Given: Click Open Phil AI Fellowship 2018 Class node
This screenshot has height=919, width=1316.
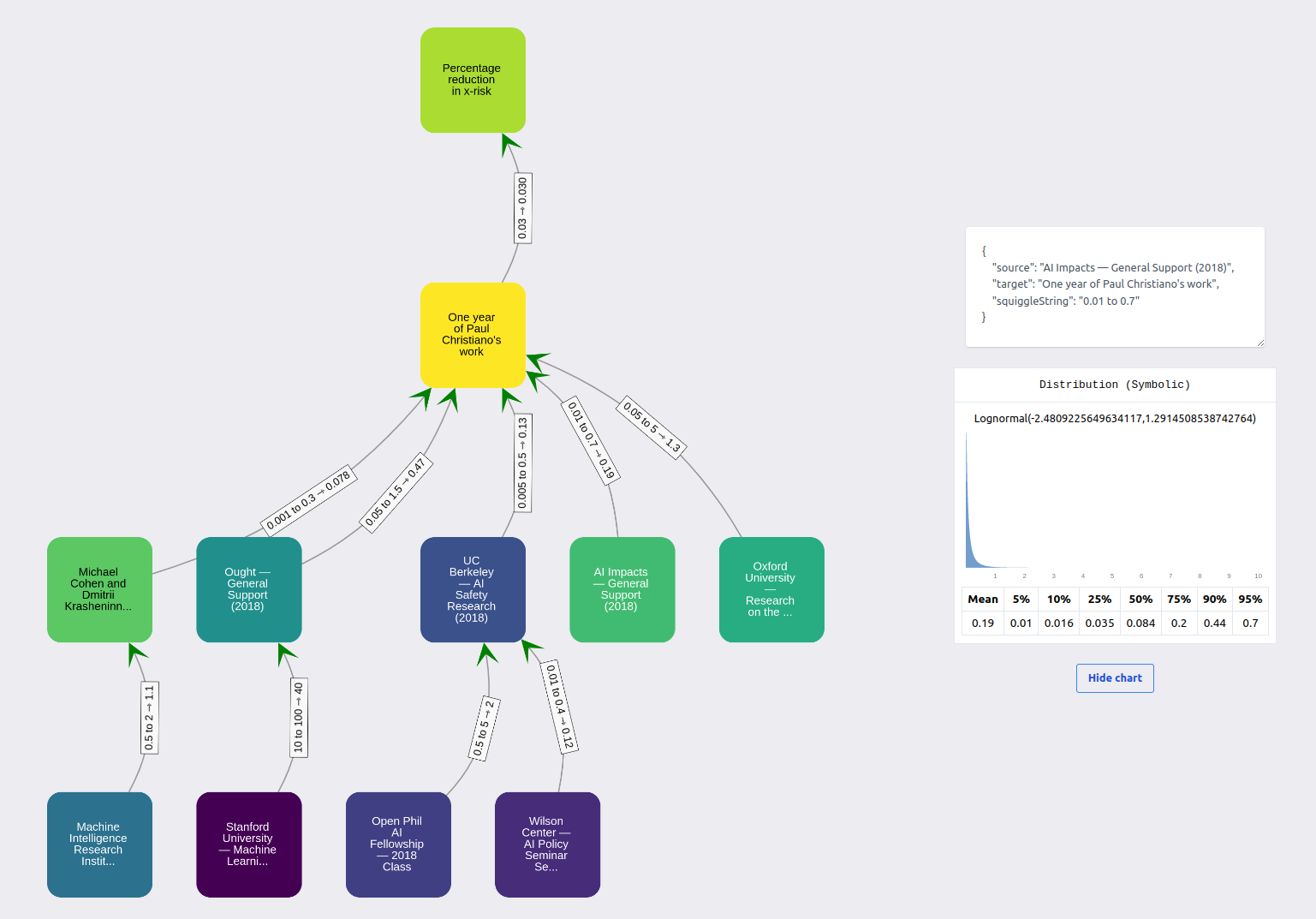Looking at the screenshot, I should [398, 844].
